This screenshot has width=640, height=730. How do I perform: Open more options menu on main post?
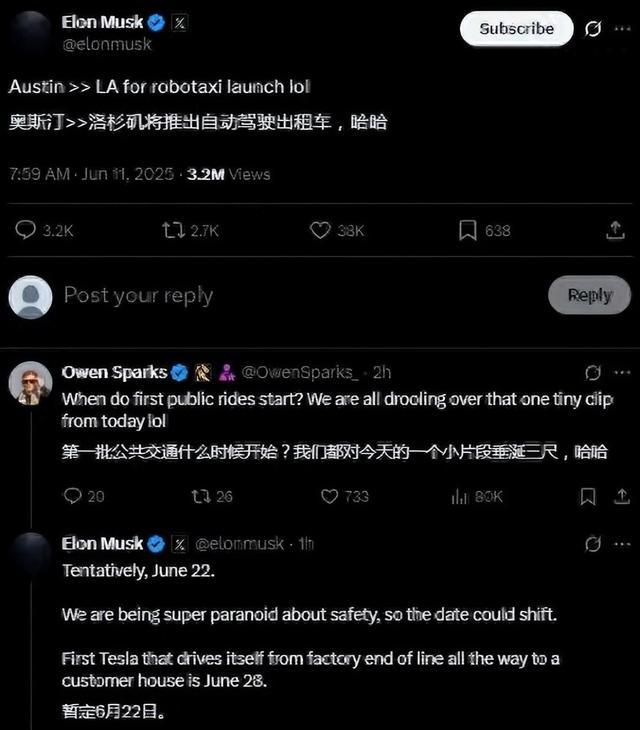pyautogui.click(x=620, y=29)
